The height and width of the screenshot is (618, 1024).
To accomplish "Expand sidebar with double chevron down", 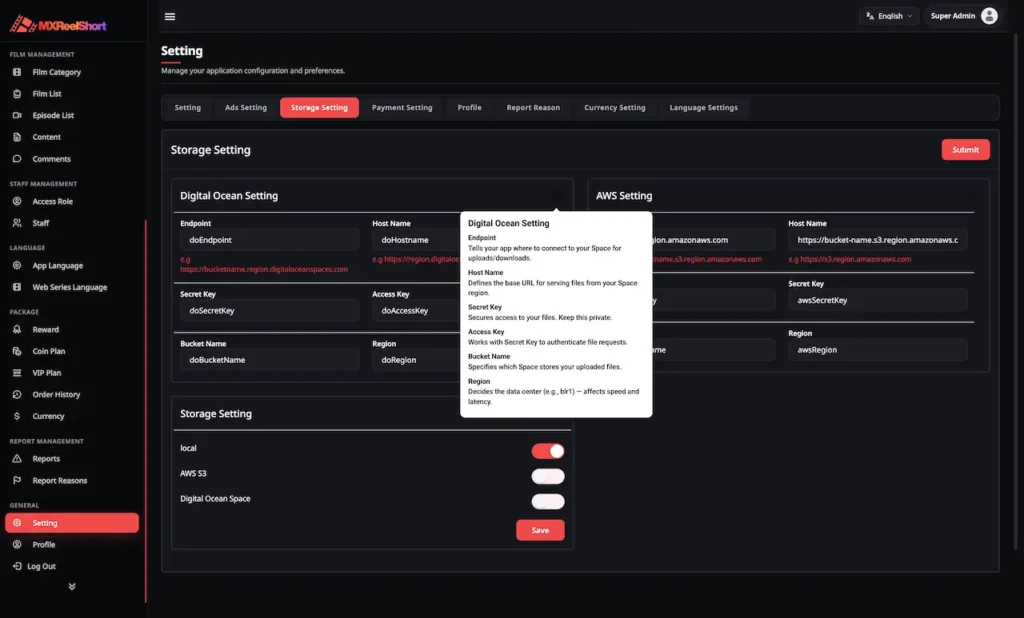I will (x=72, y=587).
